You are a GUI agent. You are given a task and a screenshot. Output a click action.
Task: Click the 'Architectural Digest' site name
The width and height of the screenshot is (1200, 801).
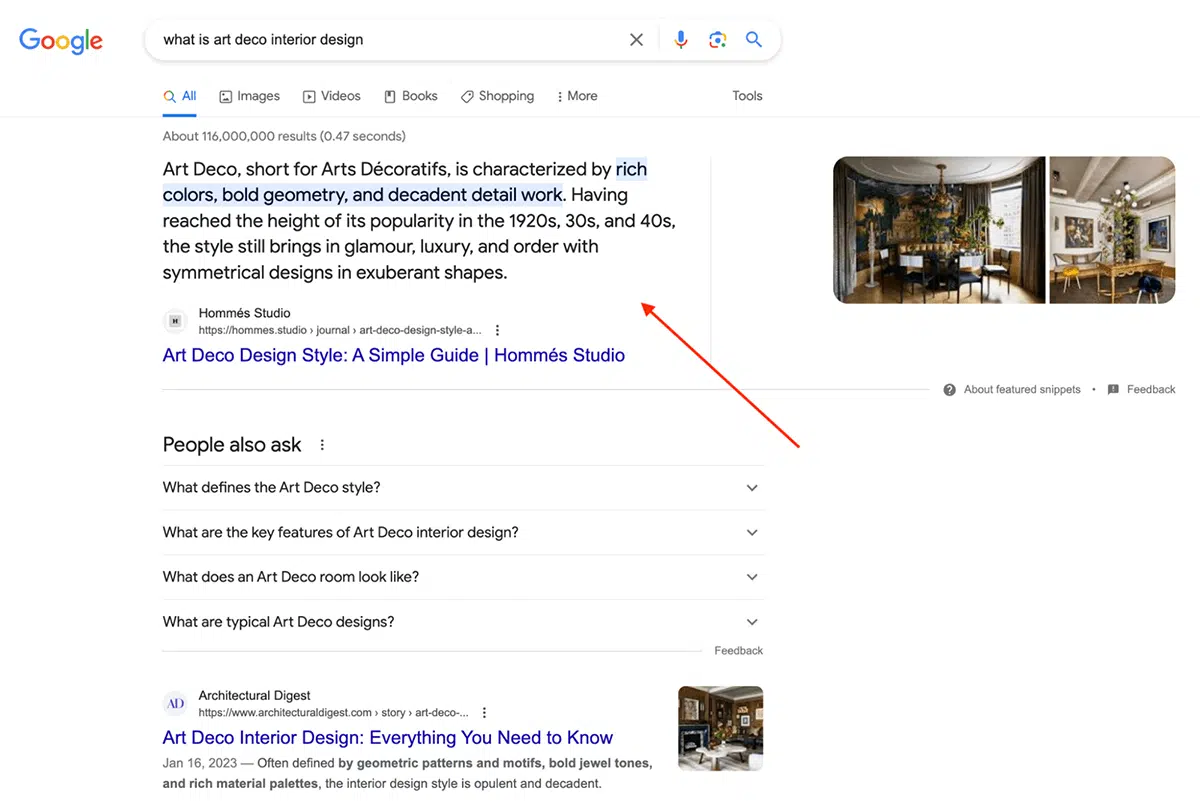254,696
